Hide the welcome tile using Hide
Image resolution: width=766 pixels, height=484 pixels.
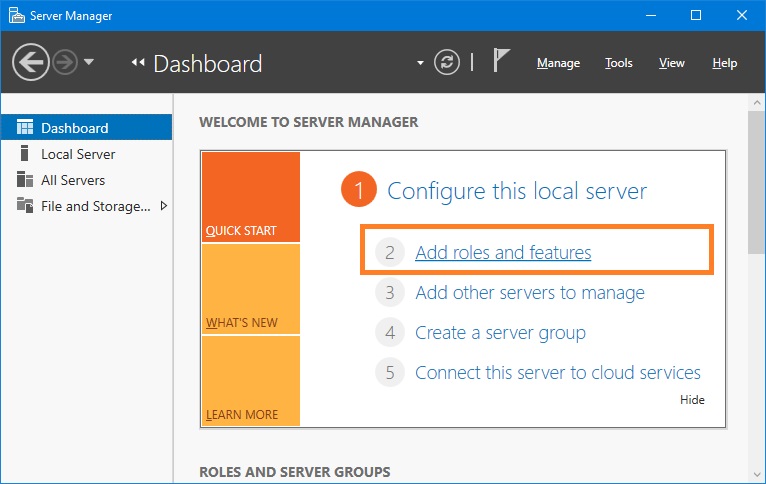tap(692, 400)
